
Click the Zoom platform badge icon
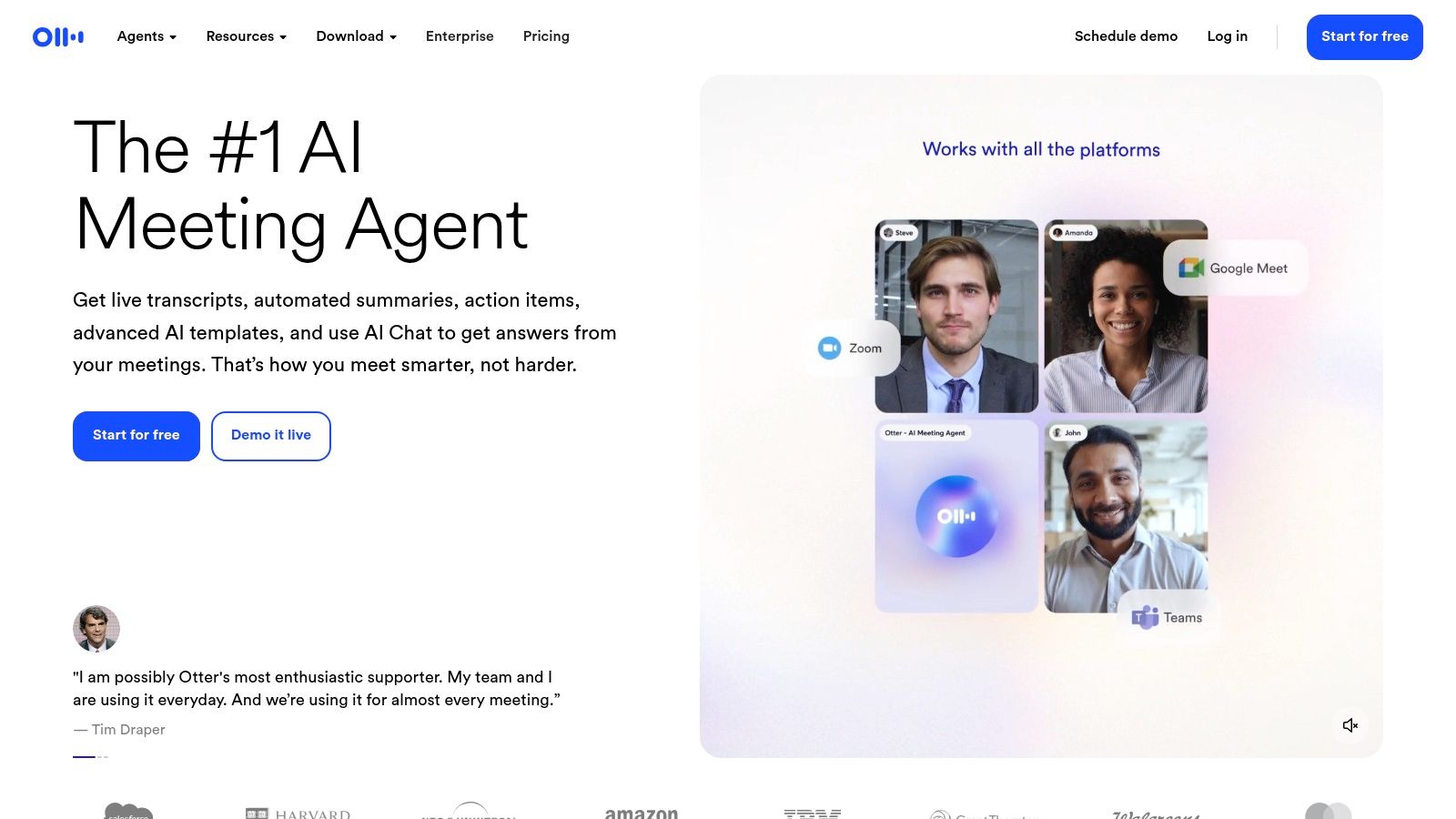(829, 348)
